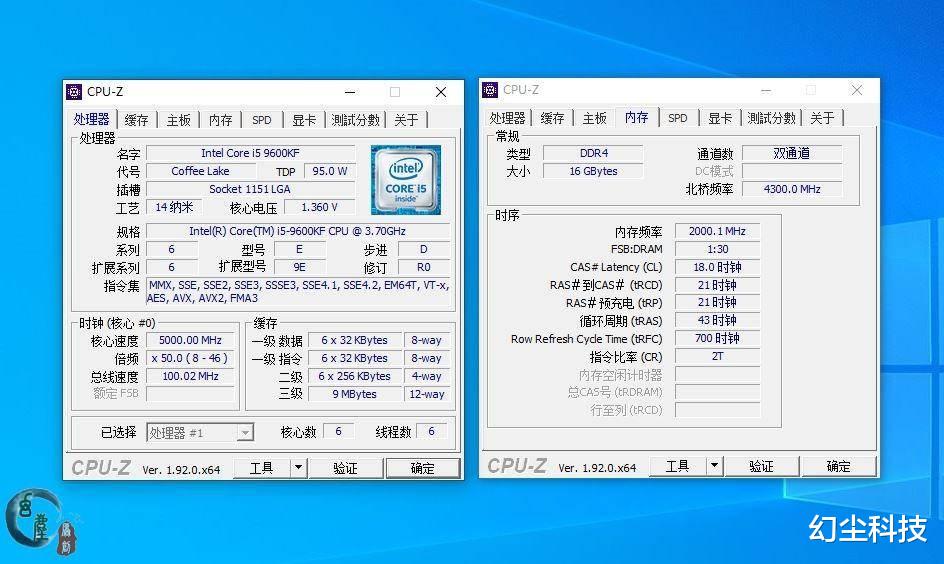
Task: Click the 2000.1 MHz memory frequency value
Action: pos(718,231)
